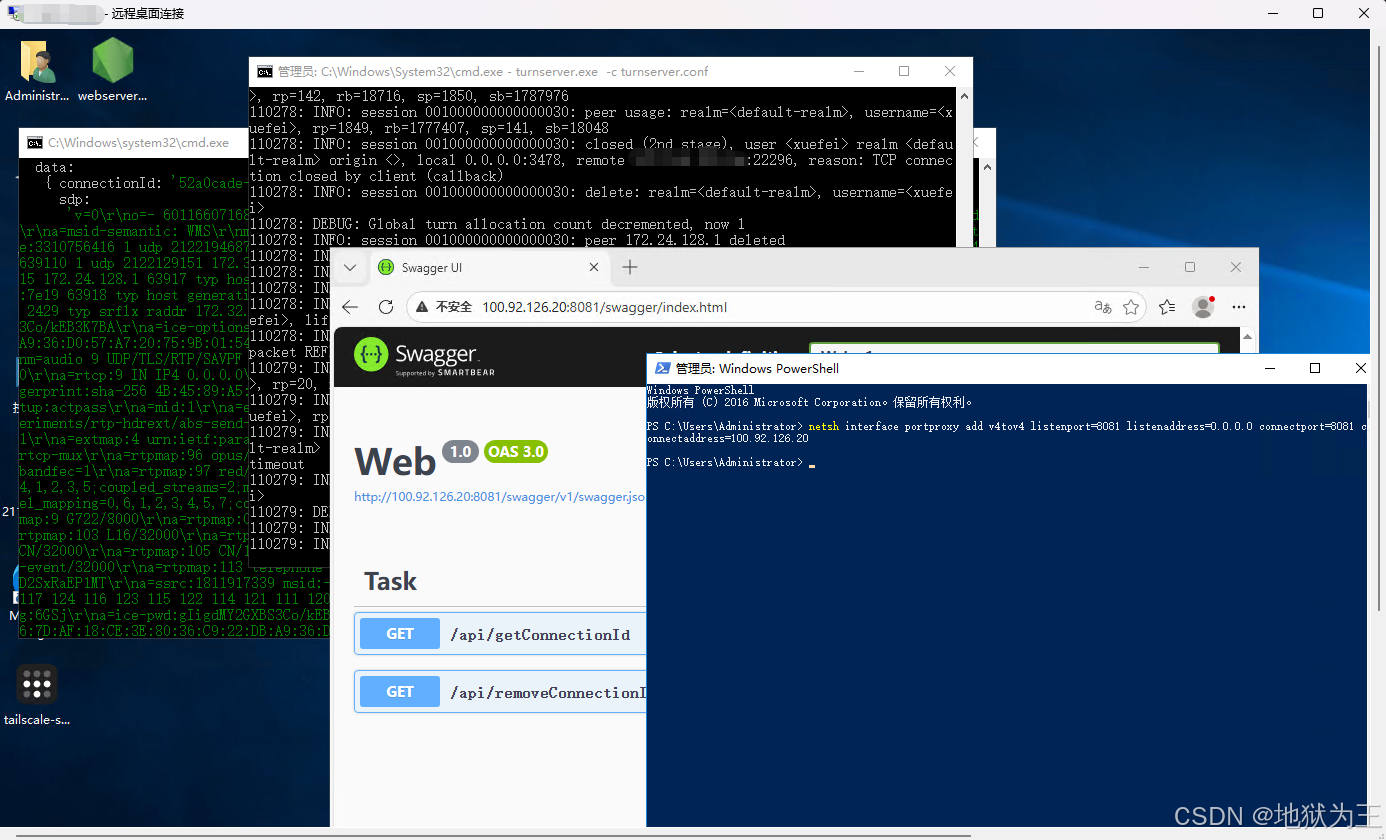Open the Administrator folder desktop icon
This screenshot has width=1386, height=840.
pos(37,70)
